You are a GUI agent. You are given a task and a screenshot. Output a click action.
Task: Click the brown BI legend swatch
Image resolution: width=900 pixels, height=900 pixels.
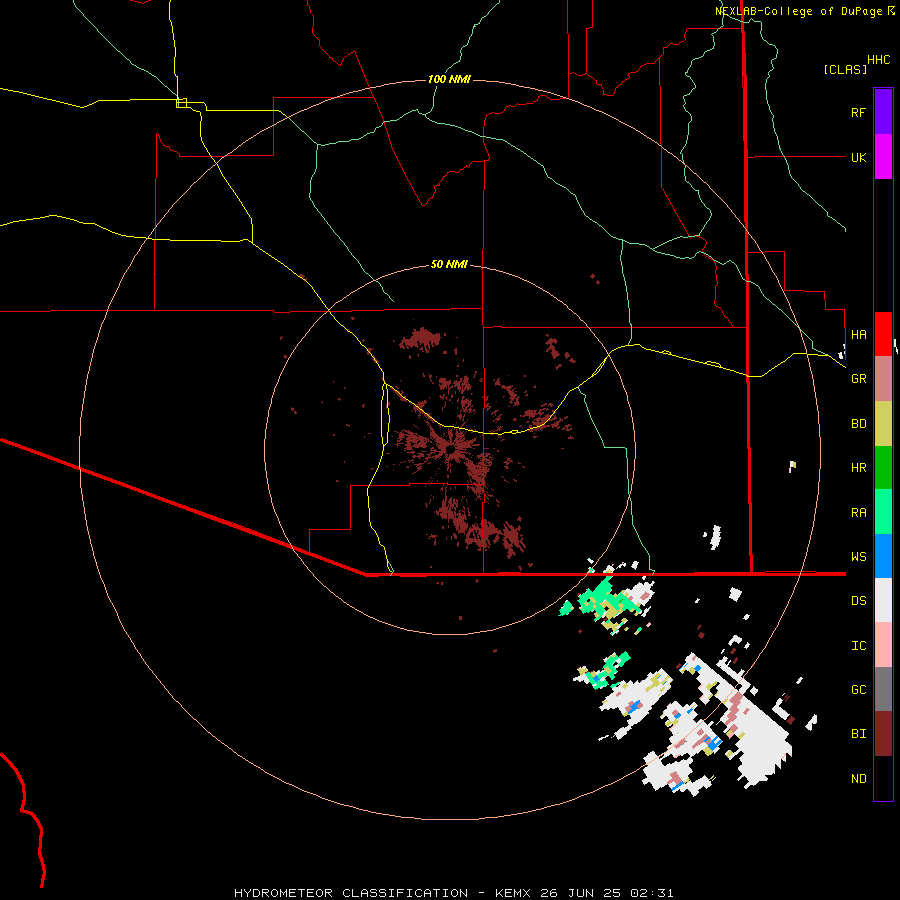(883, 734)
